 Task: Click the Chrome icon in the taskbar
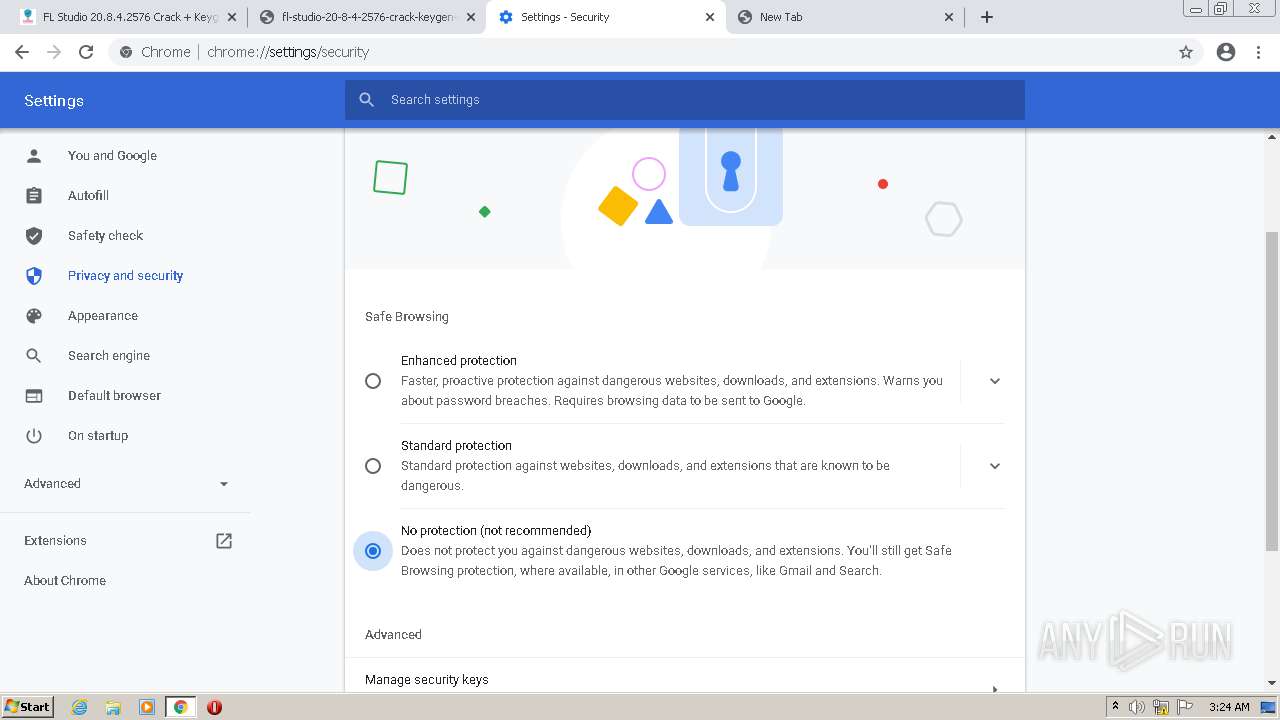(180, 707)
